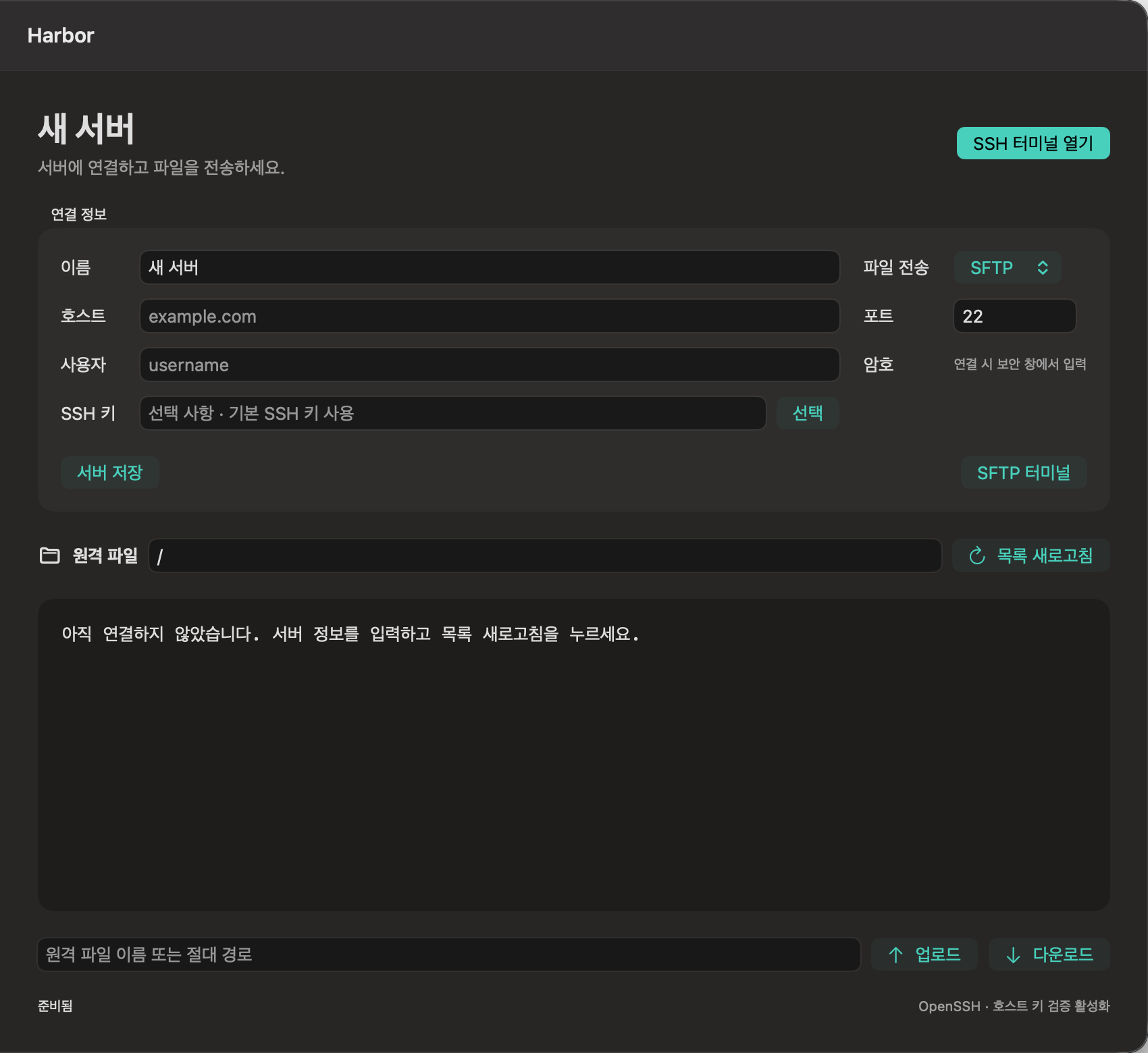Click the 암호 label
The height and width of the screenshot is (1053, 1148).
tap(879, 364)
